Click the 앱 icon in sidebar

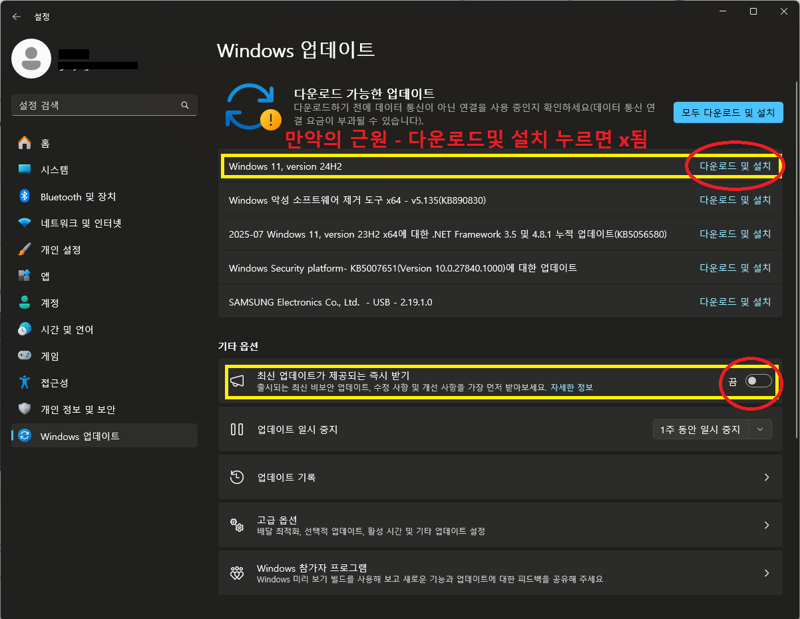[x=24, y=276]
